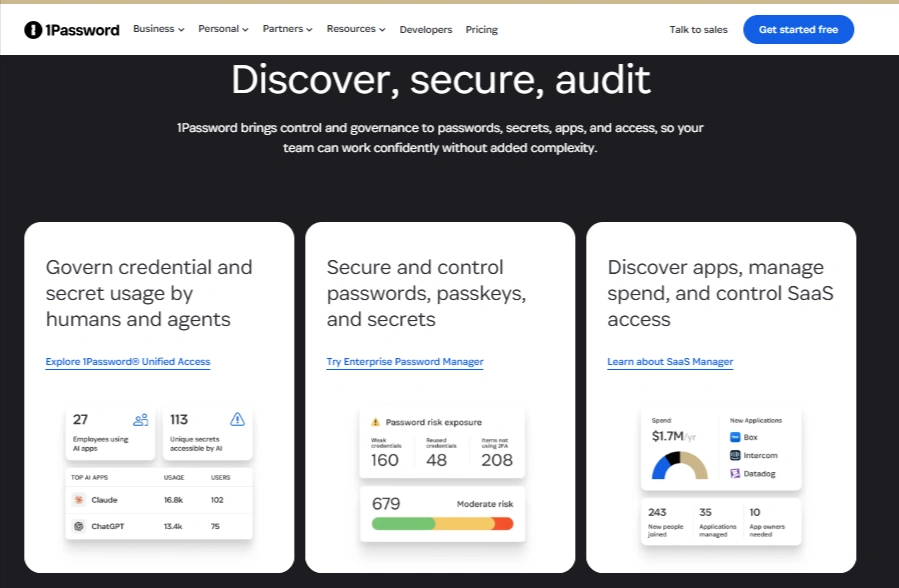Click '243' new people joined
This screenshot has height=588, width=899.
657,512
